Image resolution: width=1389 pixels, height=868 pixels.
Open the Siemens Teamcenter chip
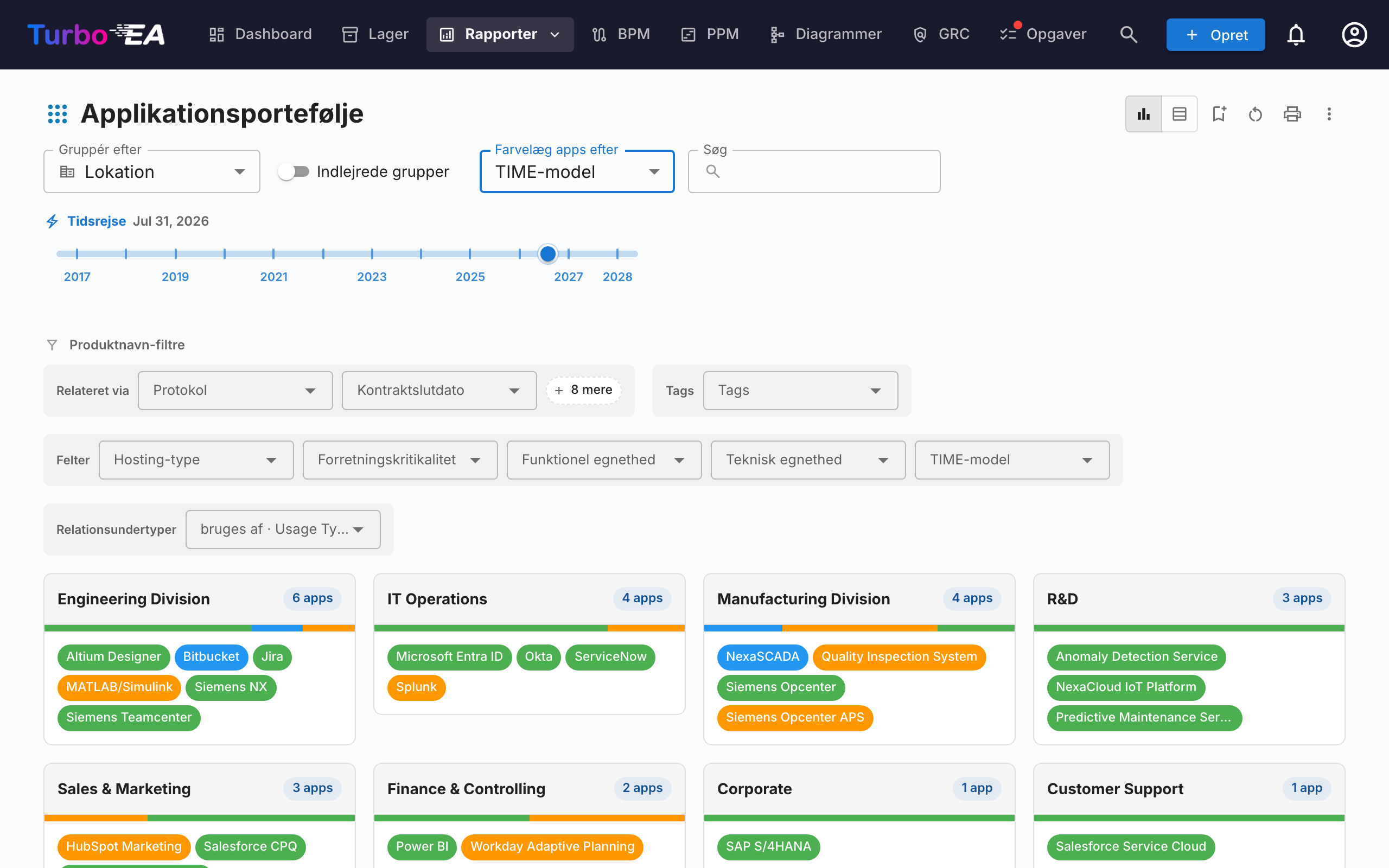(x=129, y=718)
